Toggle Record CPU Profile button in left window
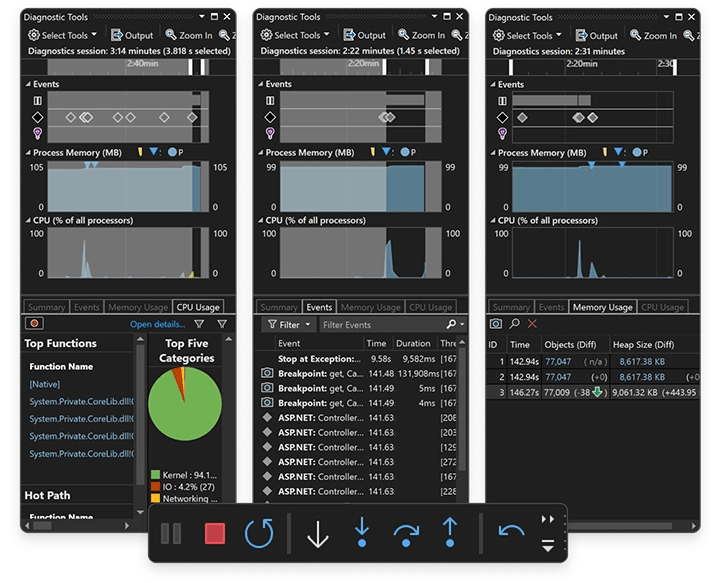 click(x=34, y=323)
